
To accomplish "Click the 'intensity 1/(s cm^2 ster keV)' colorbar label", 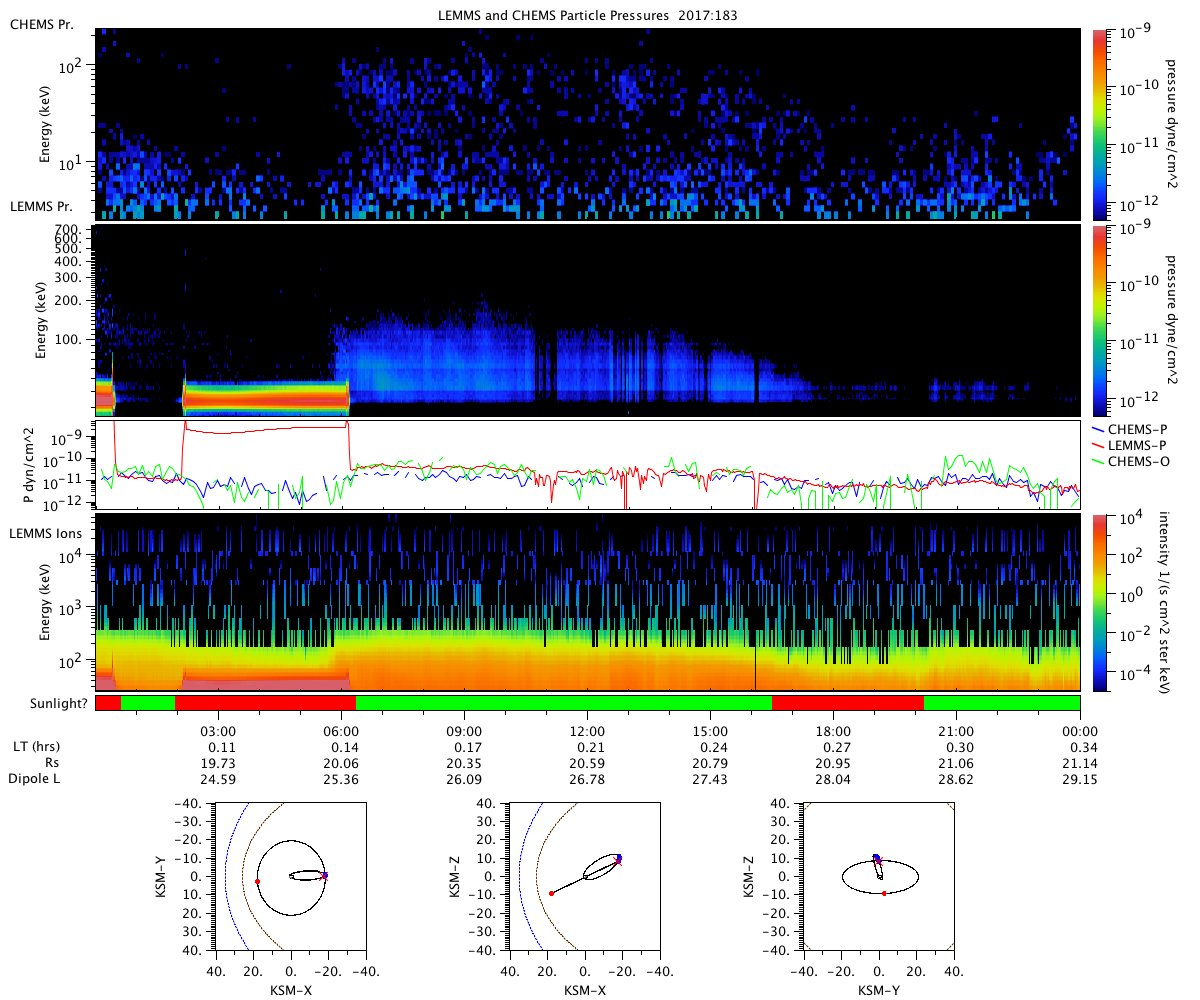I will point(1167,602).
